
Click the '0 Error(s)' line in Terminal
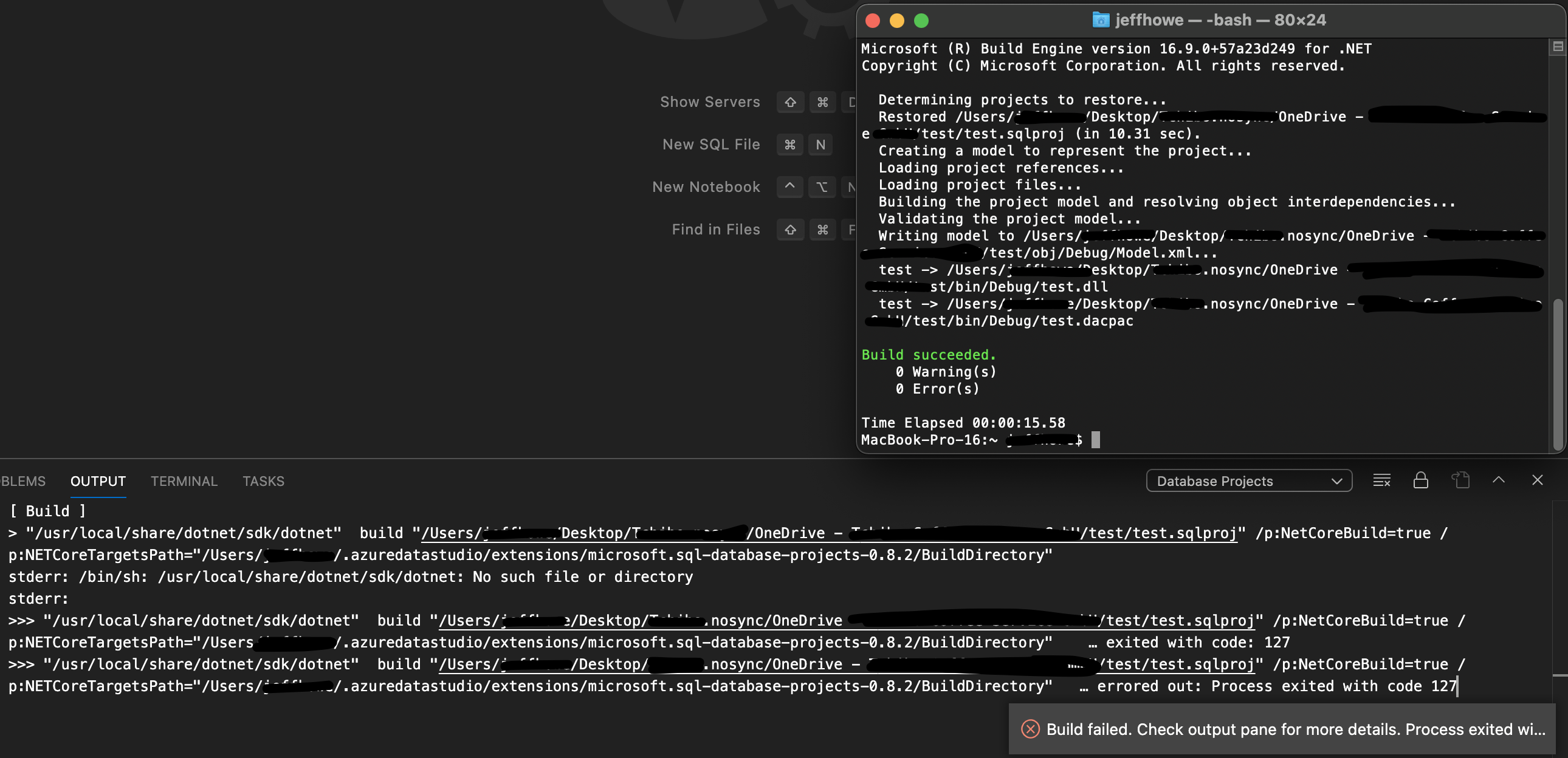coord(937,389)
